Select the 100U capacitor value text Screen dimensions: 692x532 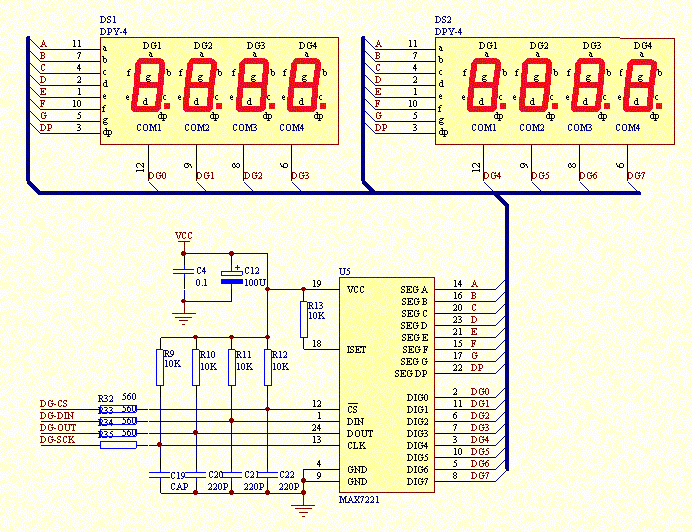pyautogui.click(x=255, y=282)
